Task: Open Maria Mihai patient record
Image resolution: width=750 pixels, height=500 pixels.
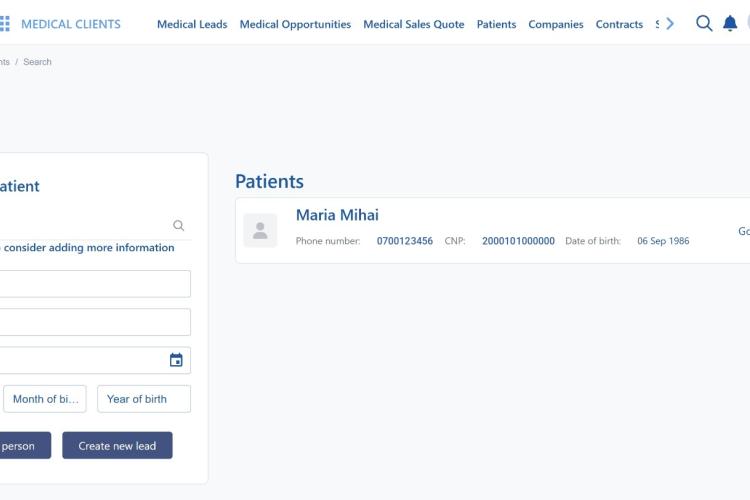Action: (337, 215)
